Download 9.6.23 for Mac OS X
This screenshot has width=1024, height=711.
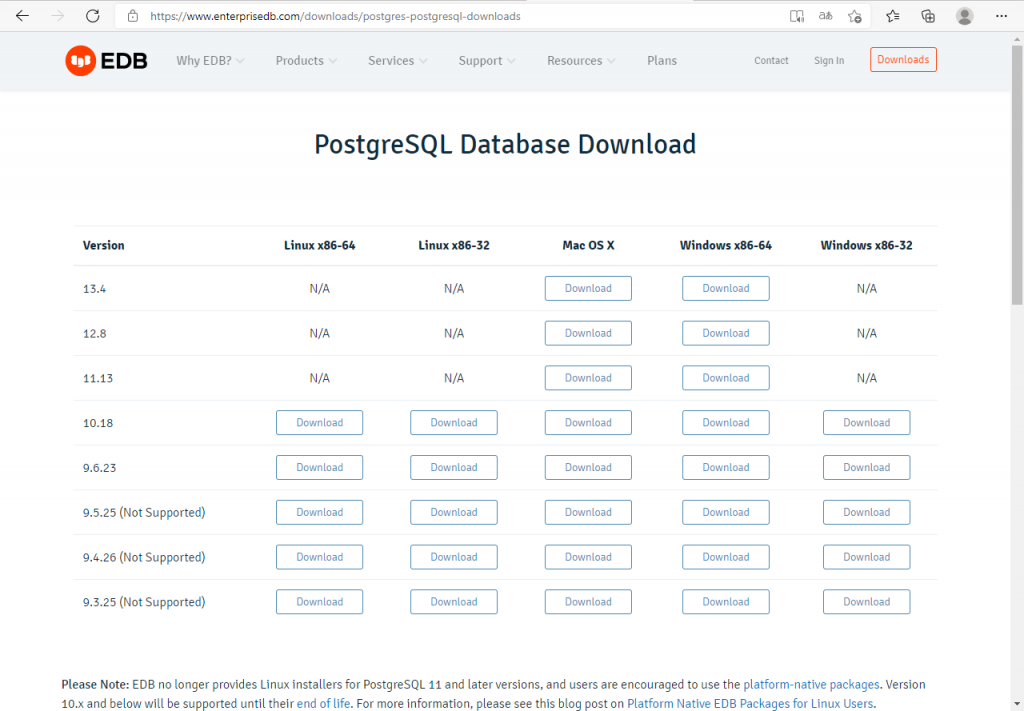[x=588, y=467]
